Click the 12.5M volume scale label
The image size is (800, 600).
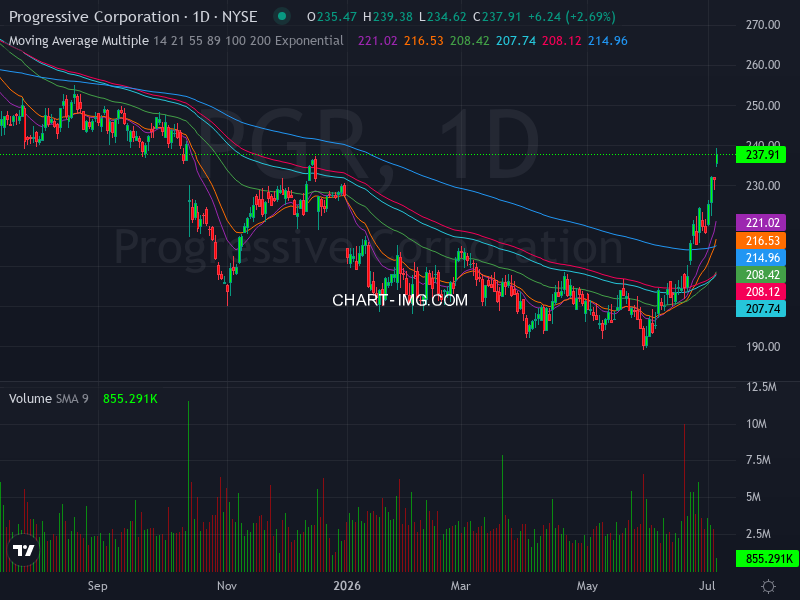[x=761, y=387]
